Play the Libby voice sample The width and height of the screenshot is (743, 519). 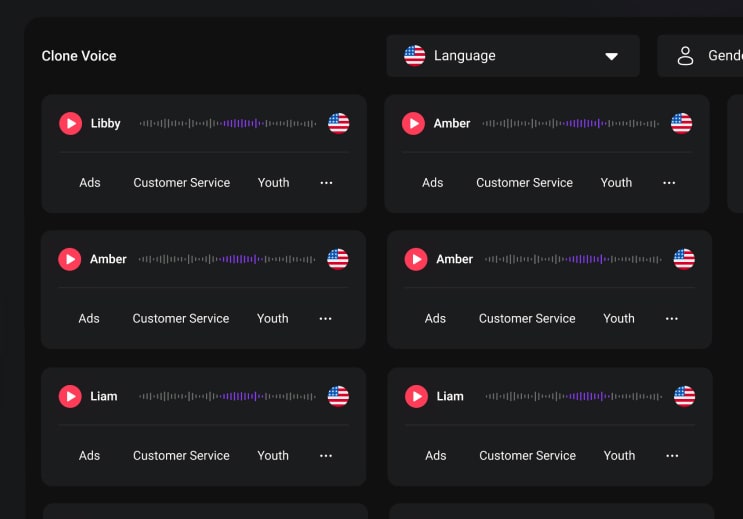[x=70, y=123]
